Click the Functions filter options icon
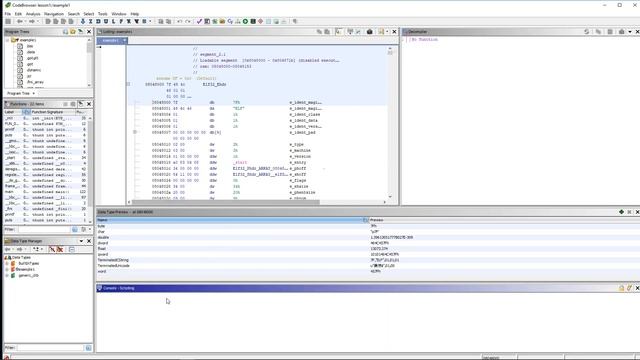This screenshot has height=360, width=640. [84, 229]
